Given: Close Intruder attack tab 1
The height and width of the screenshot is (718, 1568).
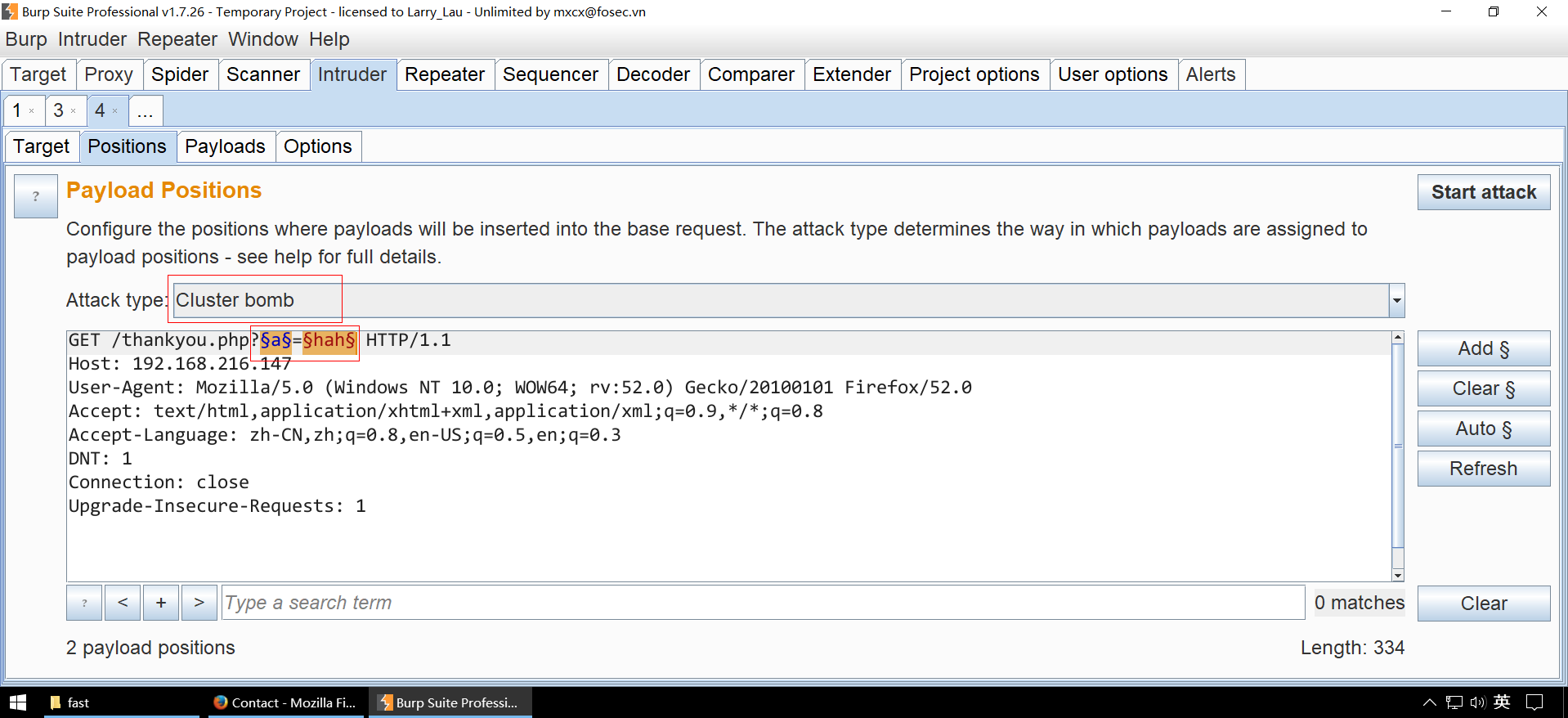Looking at the screenshot, I should point(32,111).
